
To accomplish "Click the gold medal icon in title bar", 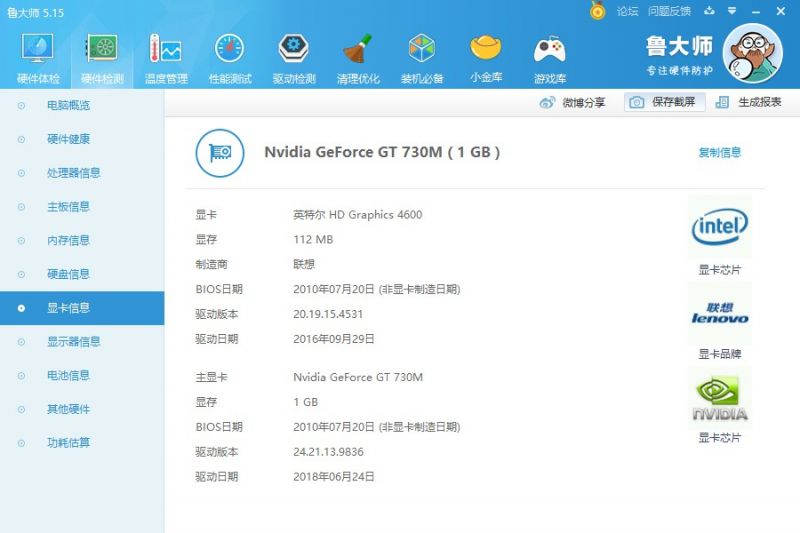I will (x=597, y=11).
